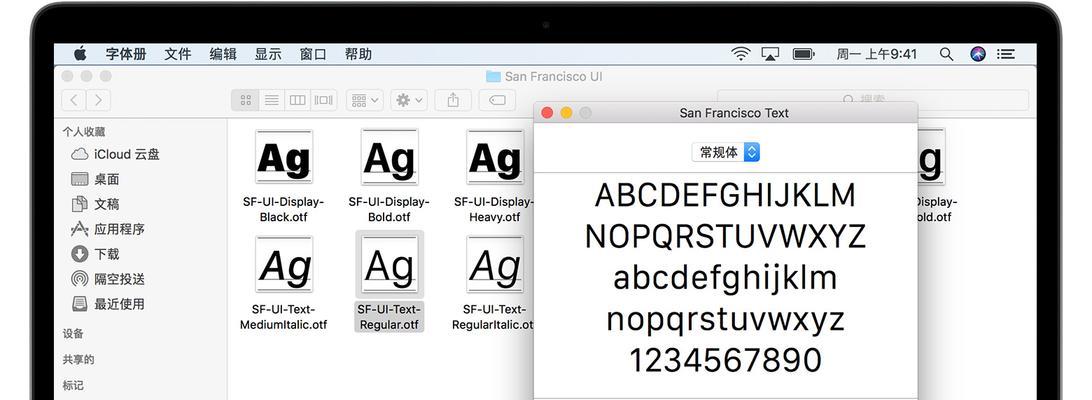This screenshot has width=1092, height=400.
Task: Open the gear action menu
Action: (x=409, y=100)
